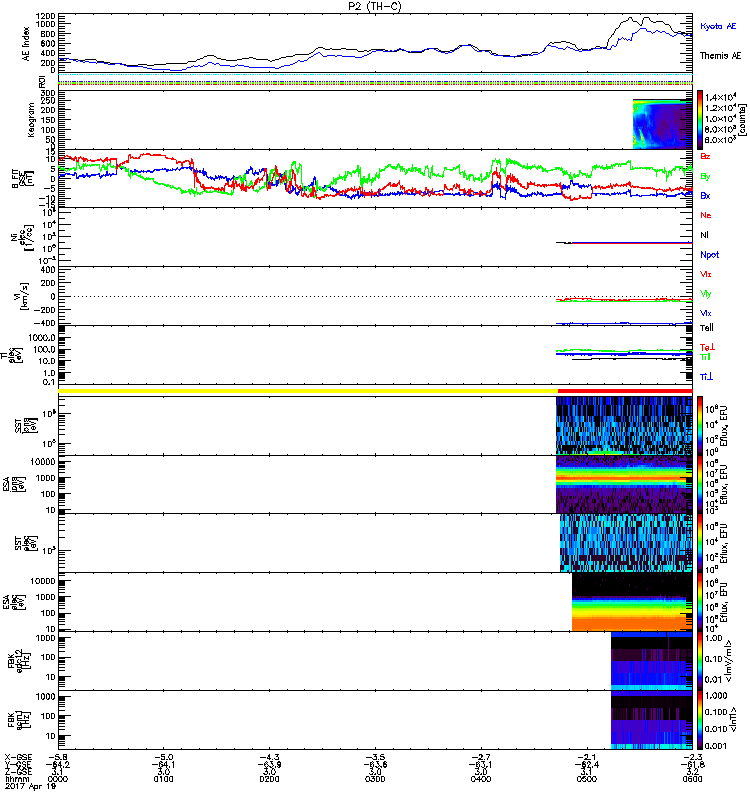This screenshot has height=800, width=750.
Task: Click the 0100 time tick label
Action: [164, 779]
